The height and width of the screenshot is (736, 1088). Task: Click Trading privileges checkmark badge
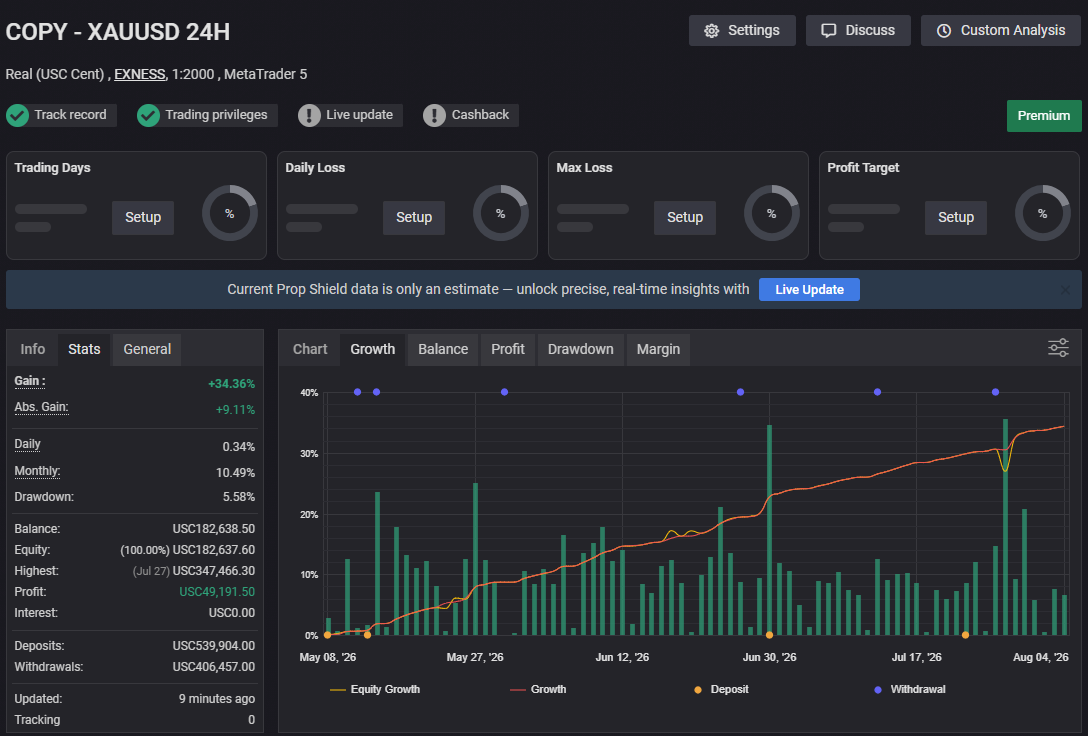click(148, 115)
